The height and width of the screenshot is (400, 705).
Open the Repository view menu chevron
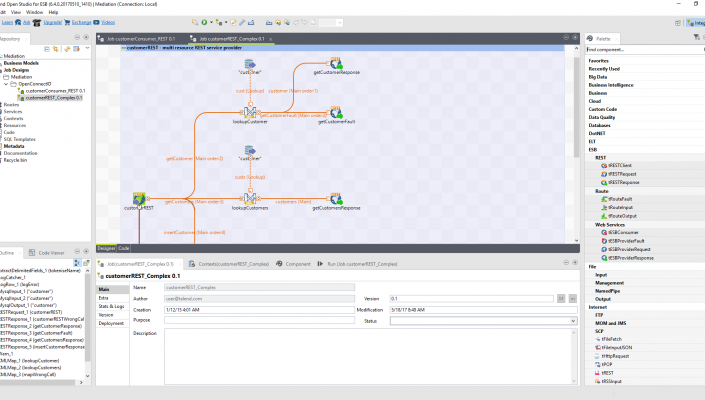87,49
